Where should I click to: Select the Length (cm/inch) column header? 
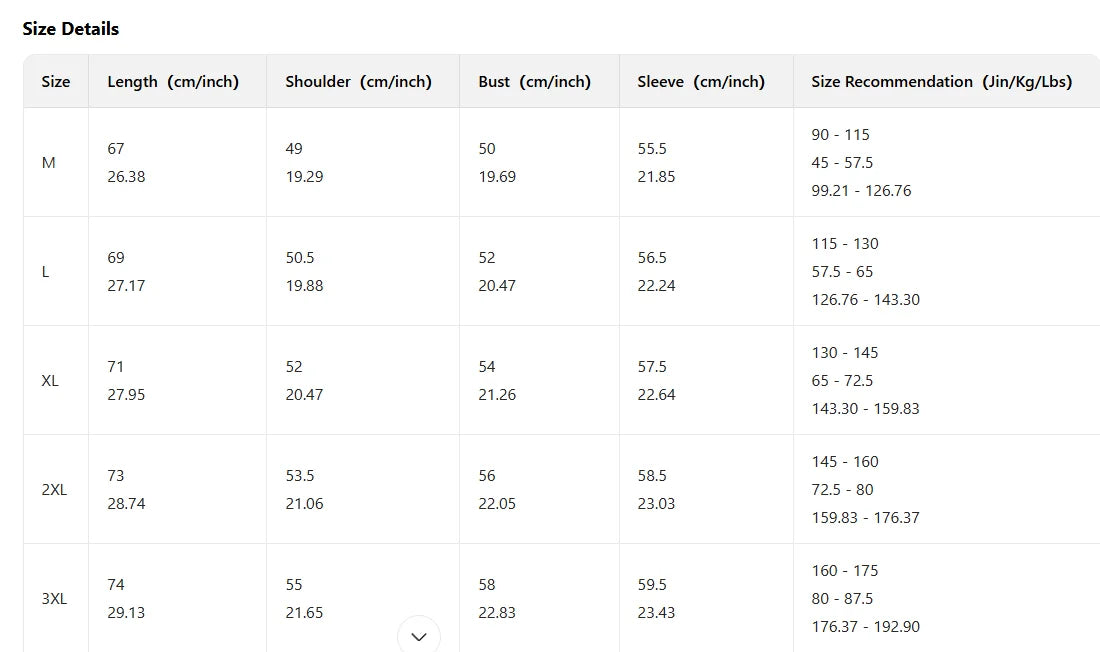[x=173, y=82]
